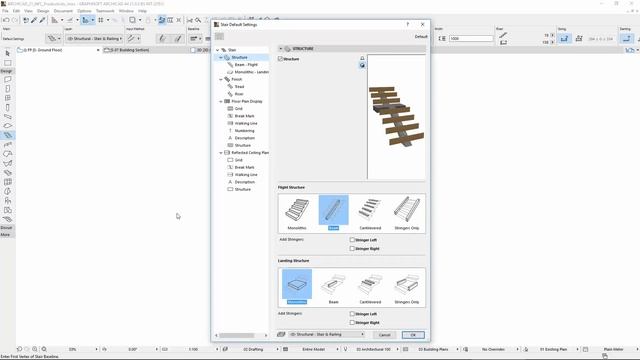This screenshot has height=360, width=640.
Task: Select Cantilevered landing structure option
Action: [x=370, y=287]
